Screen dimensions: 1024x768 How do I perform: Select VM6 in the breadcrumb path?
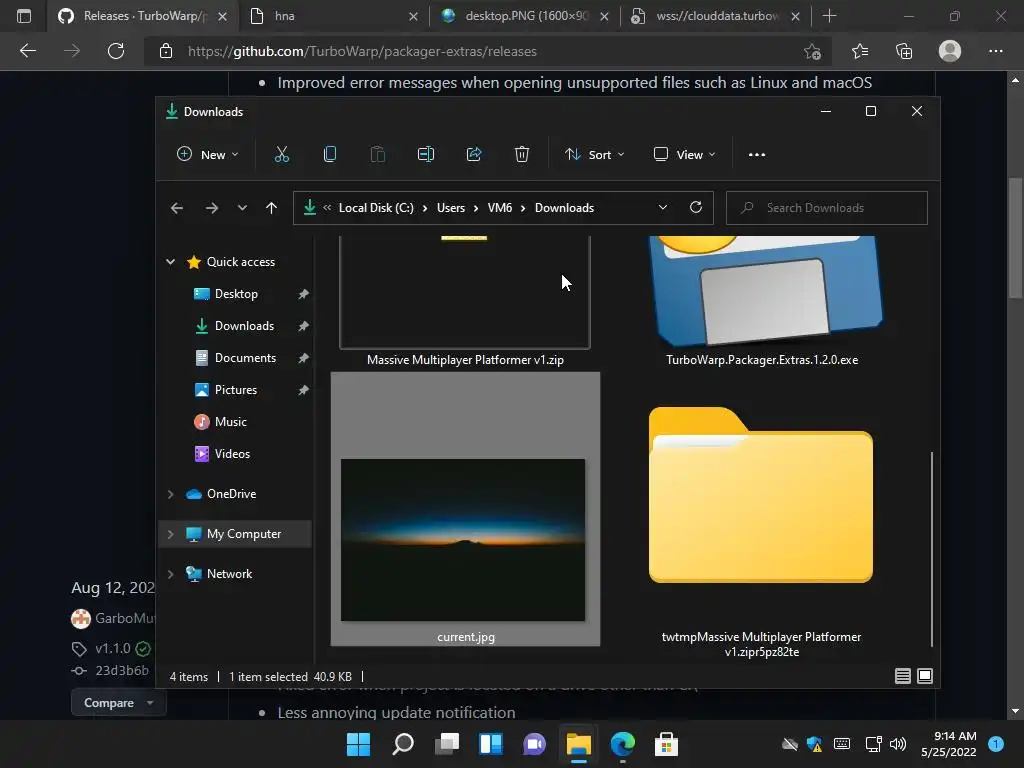click(x=500, y=208)
